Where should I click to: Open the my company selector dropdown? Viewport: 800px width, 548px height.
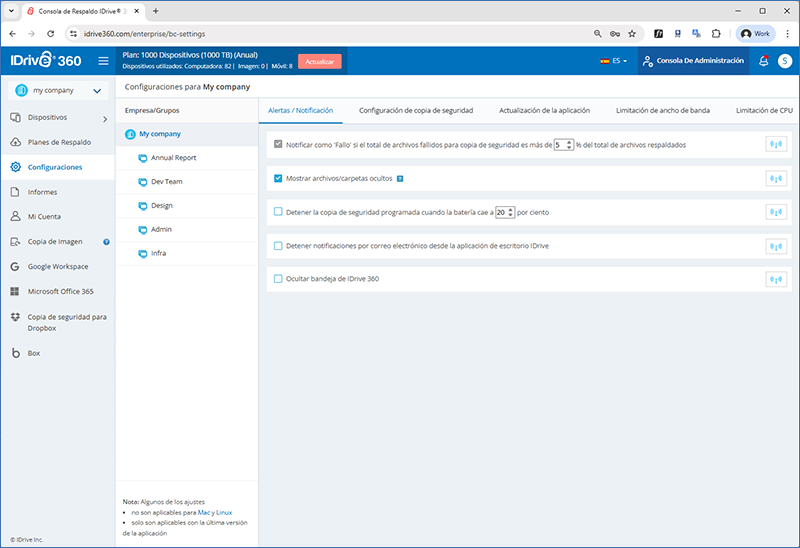57,91
